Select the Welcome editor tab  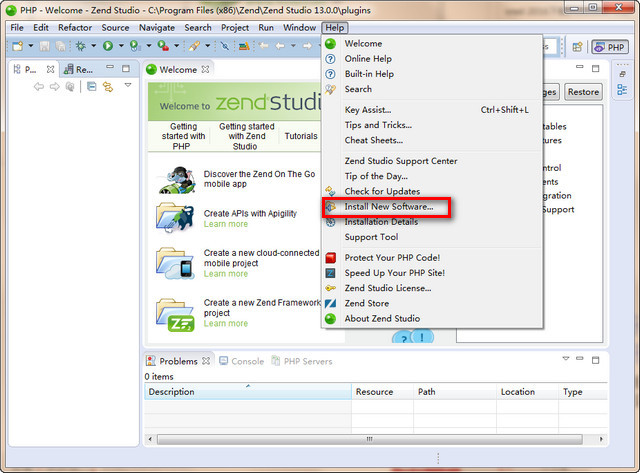[x=178, y=69]
